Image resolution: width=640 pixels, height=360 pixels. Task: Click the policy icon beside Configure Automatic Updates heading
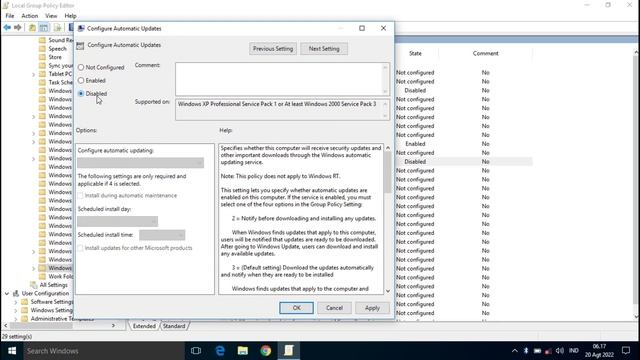coord(80,46)
